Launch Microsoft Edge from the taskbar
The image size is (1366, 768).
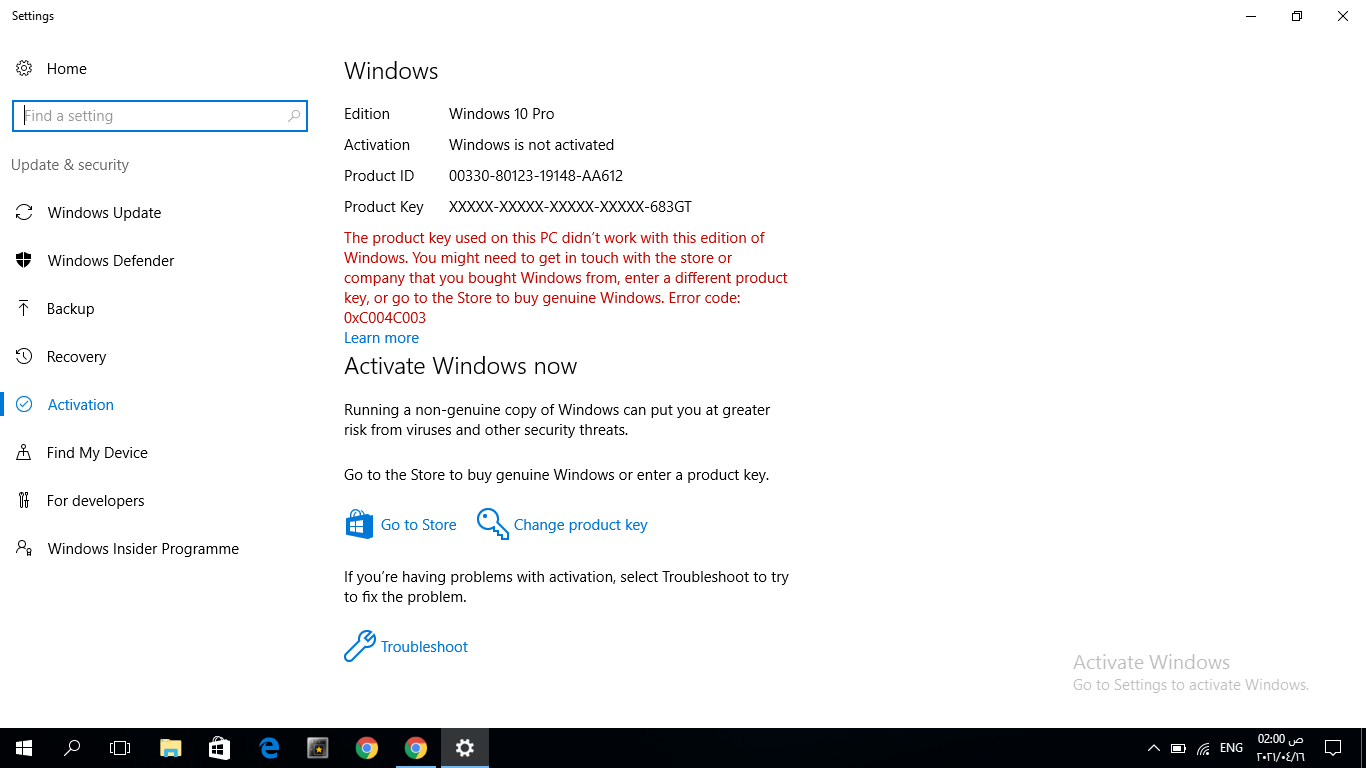click(x=269, y=748)
